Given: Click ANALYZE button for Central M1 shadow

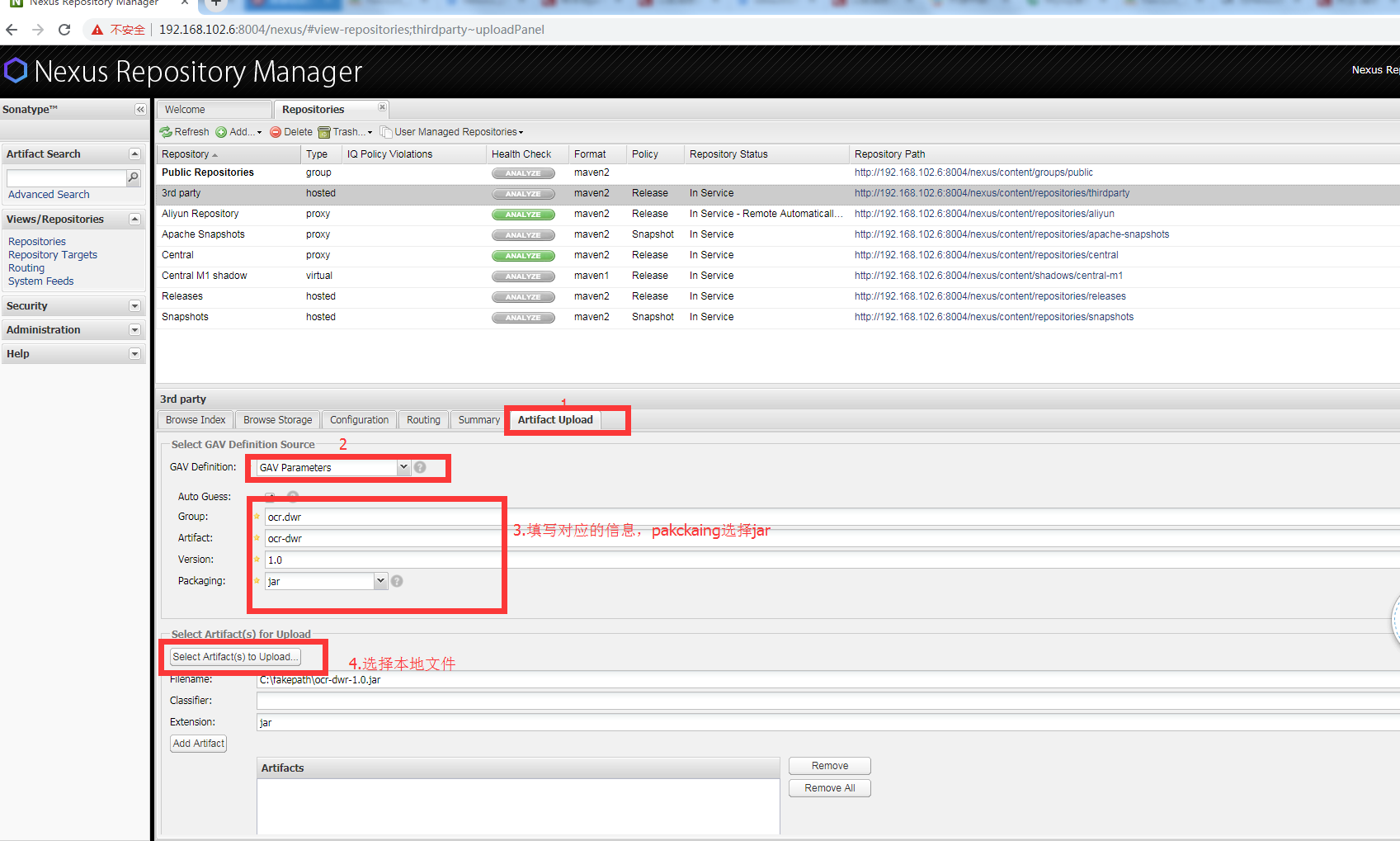Looking at the screenshot, I should pyautogui.click(x=523, y=276).
